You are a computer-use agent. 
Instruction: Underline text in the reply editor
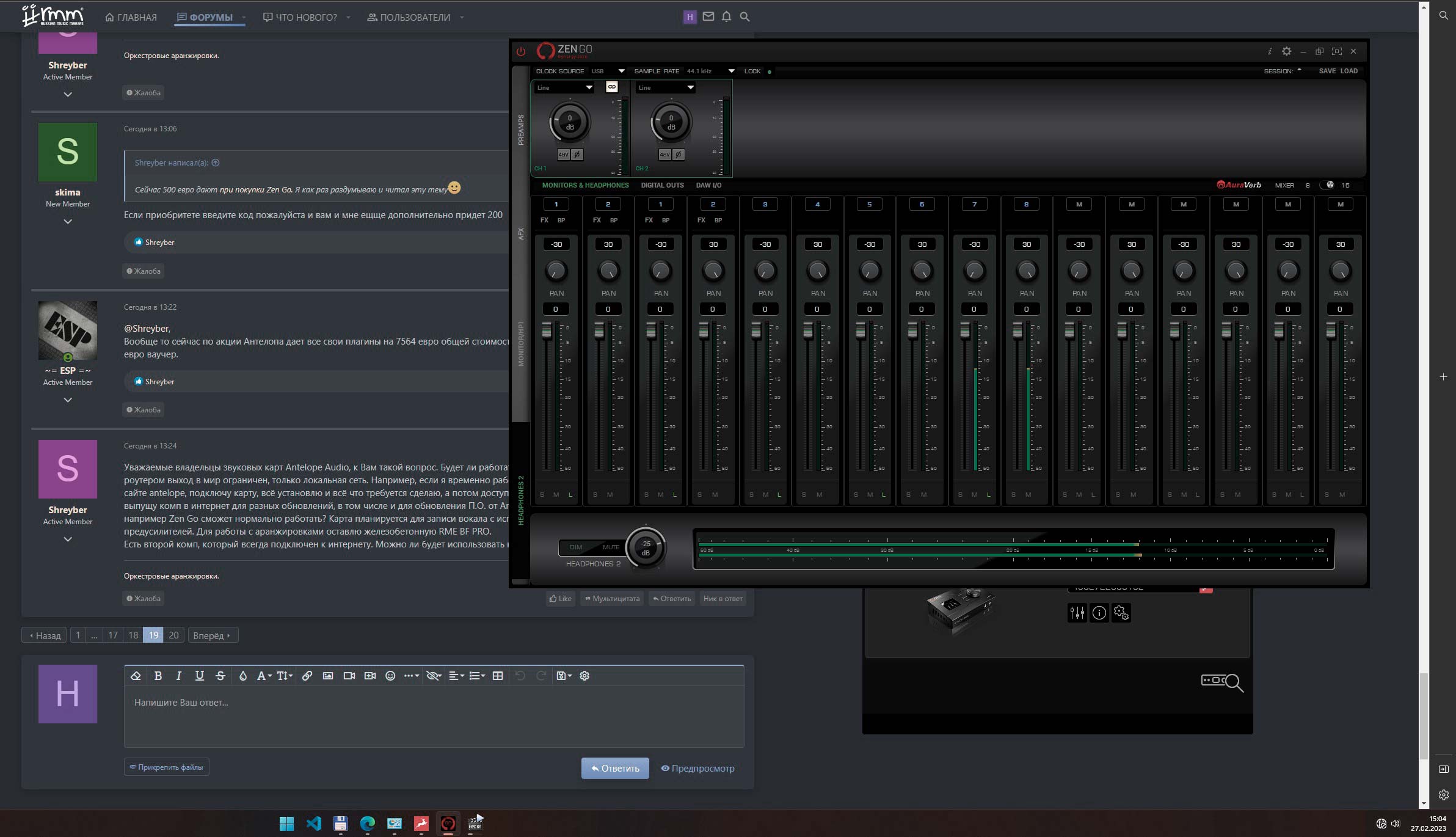point(199,676)
